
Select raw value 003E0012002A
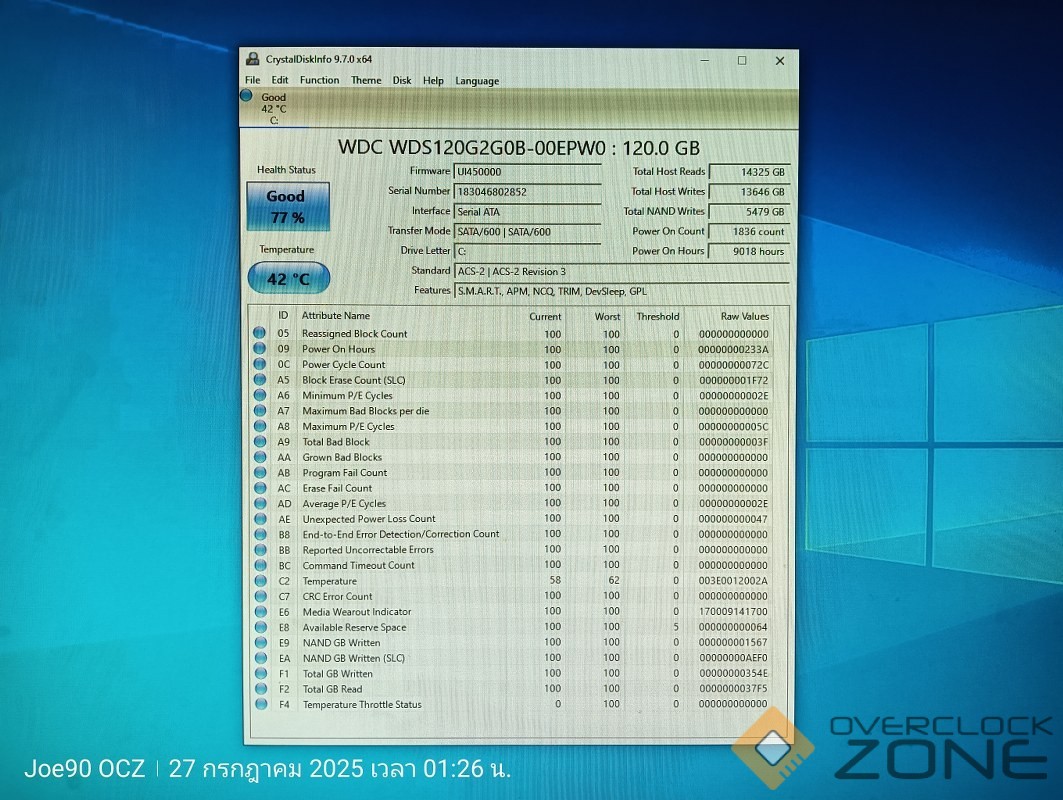tap(733, 581)
